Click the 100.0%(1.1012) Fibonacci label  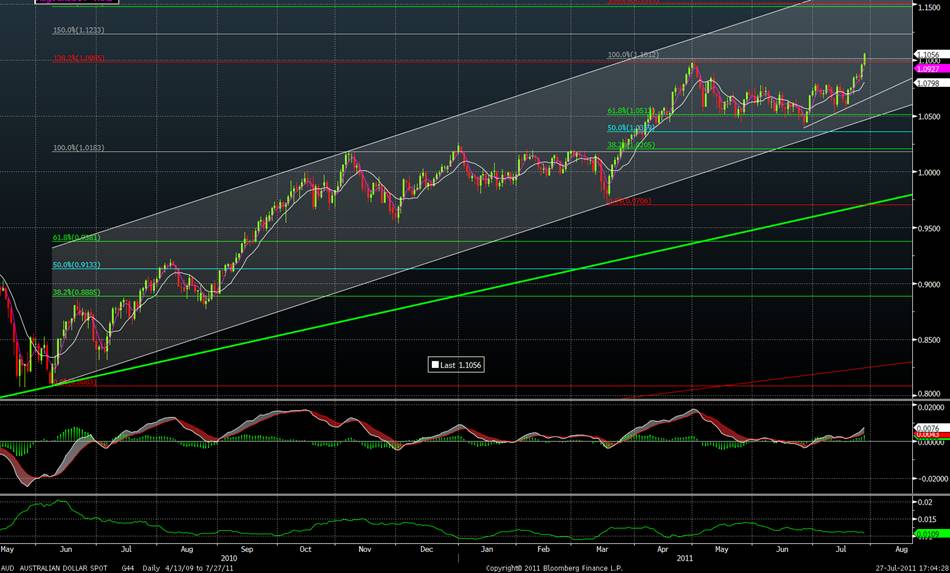[633, 55]
